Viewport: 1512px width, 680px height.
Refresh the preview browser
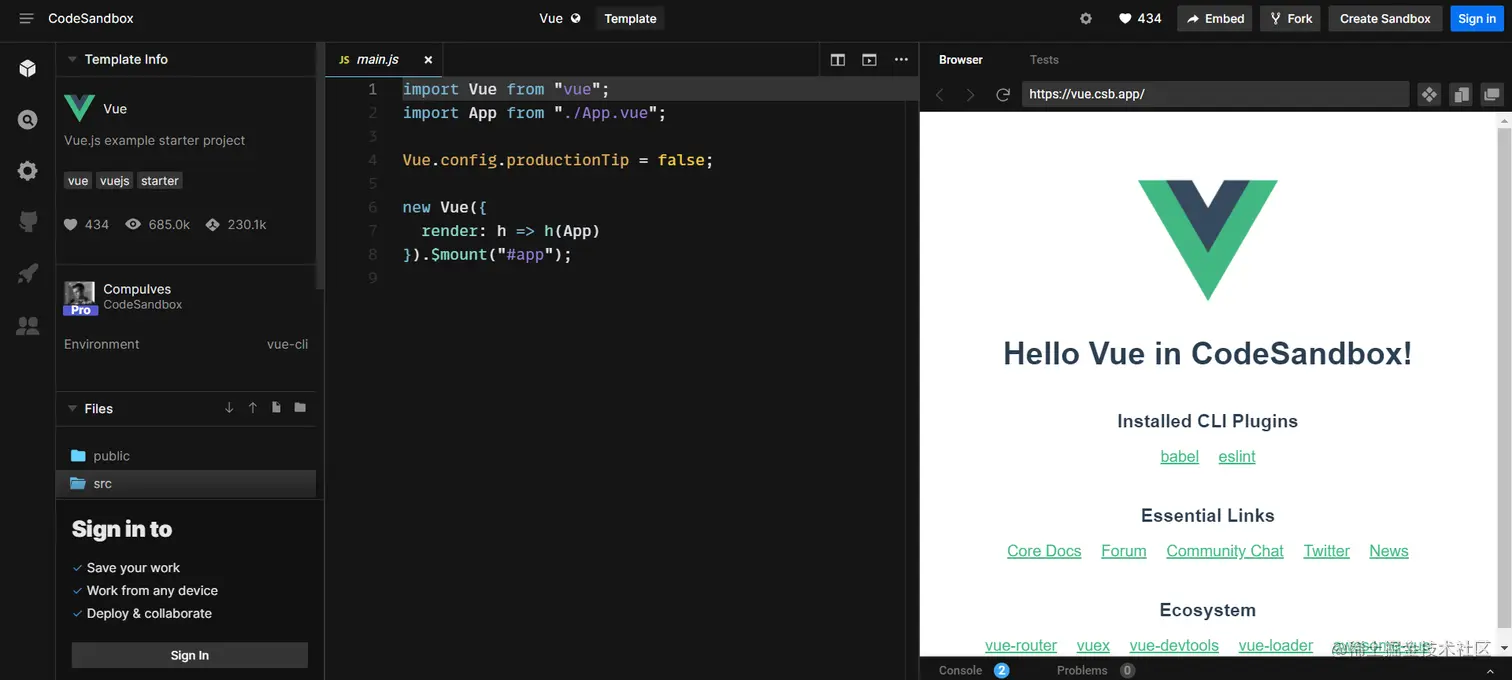[1003, 94]
